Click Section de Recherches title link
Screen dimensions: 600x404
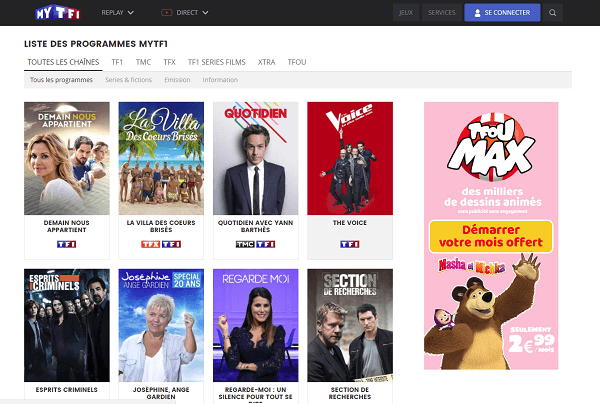tap(350, 393)
